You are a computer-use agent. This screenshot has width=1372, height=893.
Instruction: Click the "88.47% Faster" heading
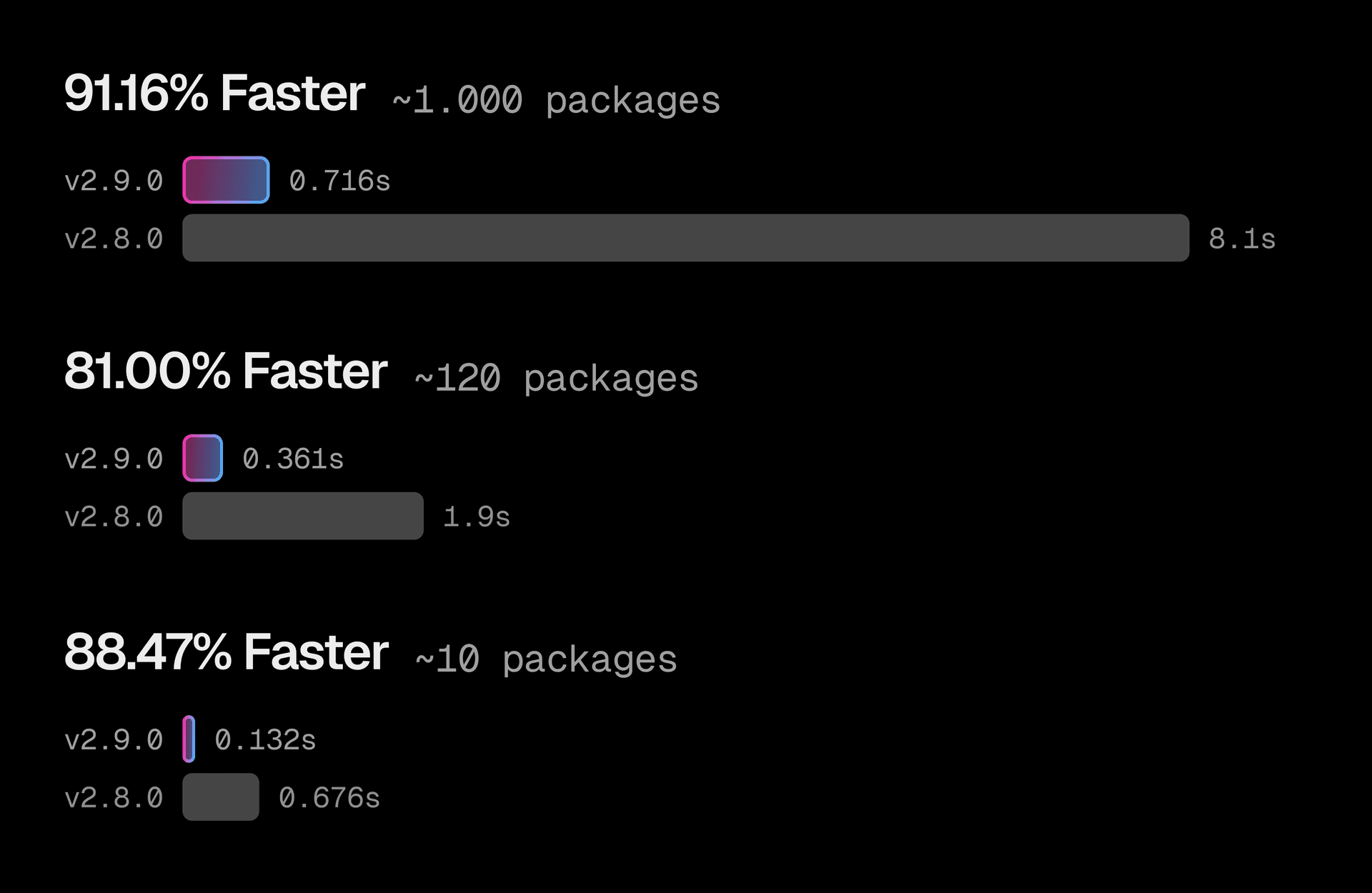(x=226, y=652)
